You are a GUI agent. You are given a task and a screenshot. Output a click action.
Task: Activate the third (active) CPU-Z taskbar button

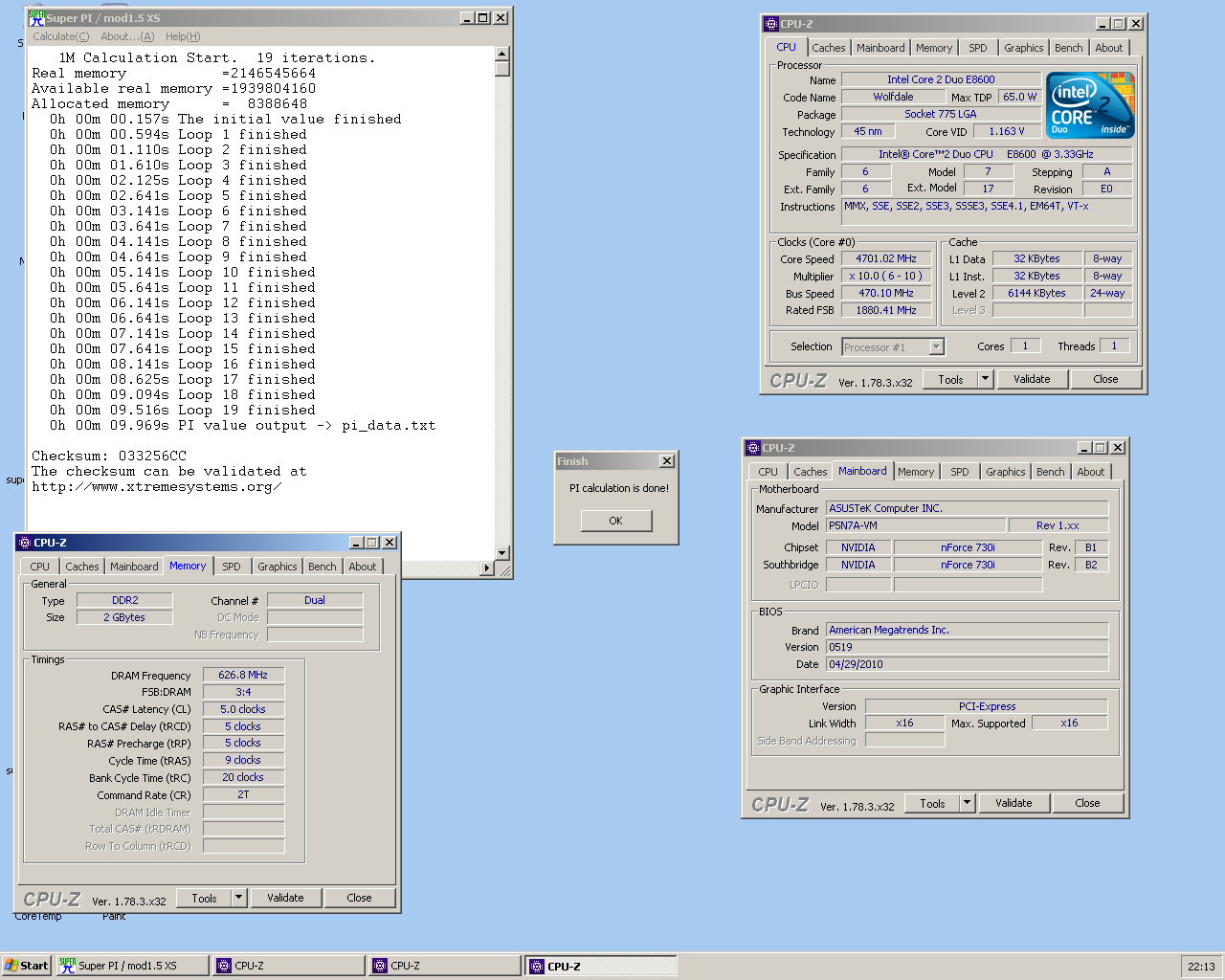601,966
